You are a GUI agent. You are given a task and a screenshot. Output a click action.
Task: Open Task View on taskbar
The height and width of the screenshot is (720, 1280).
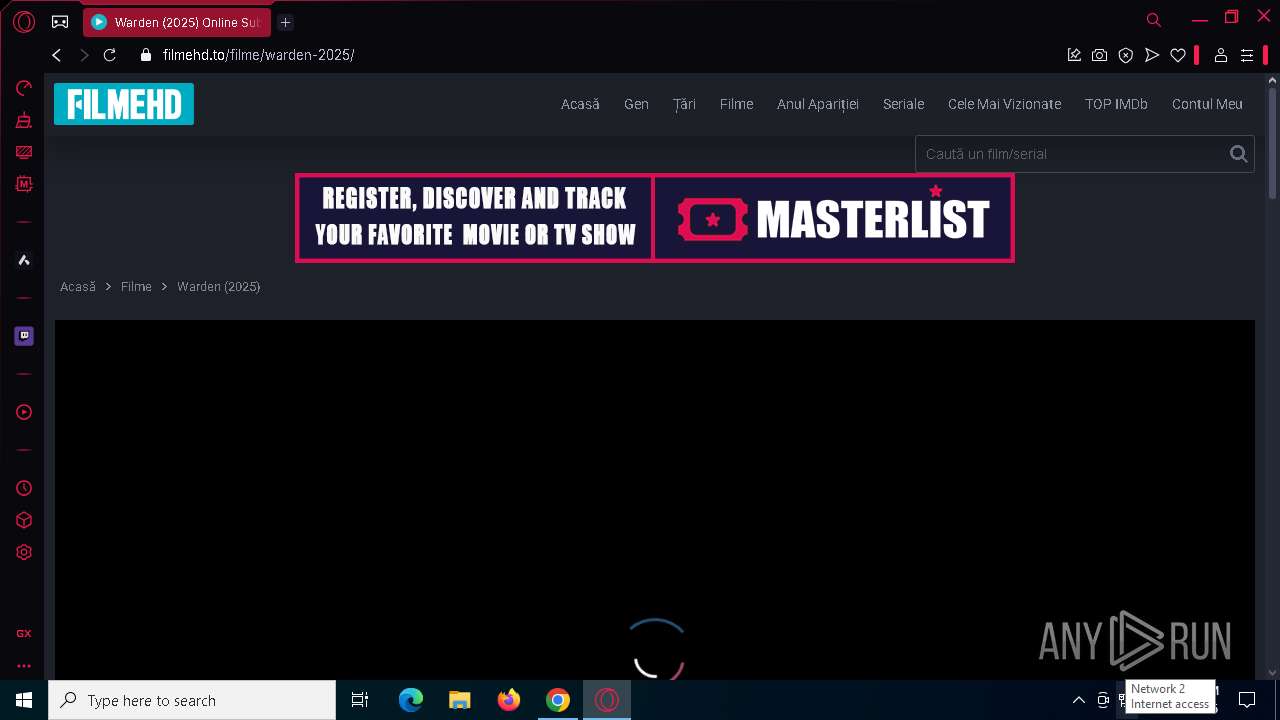(360, 700)
